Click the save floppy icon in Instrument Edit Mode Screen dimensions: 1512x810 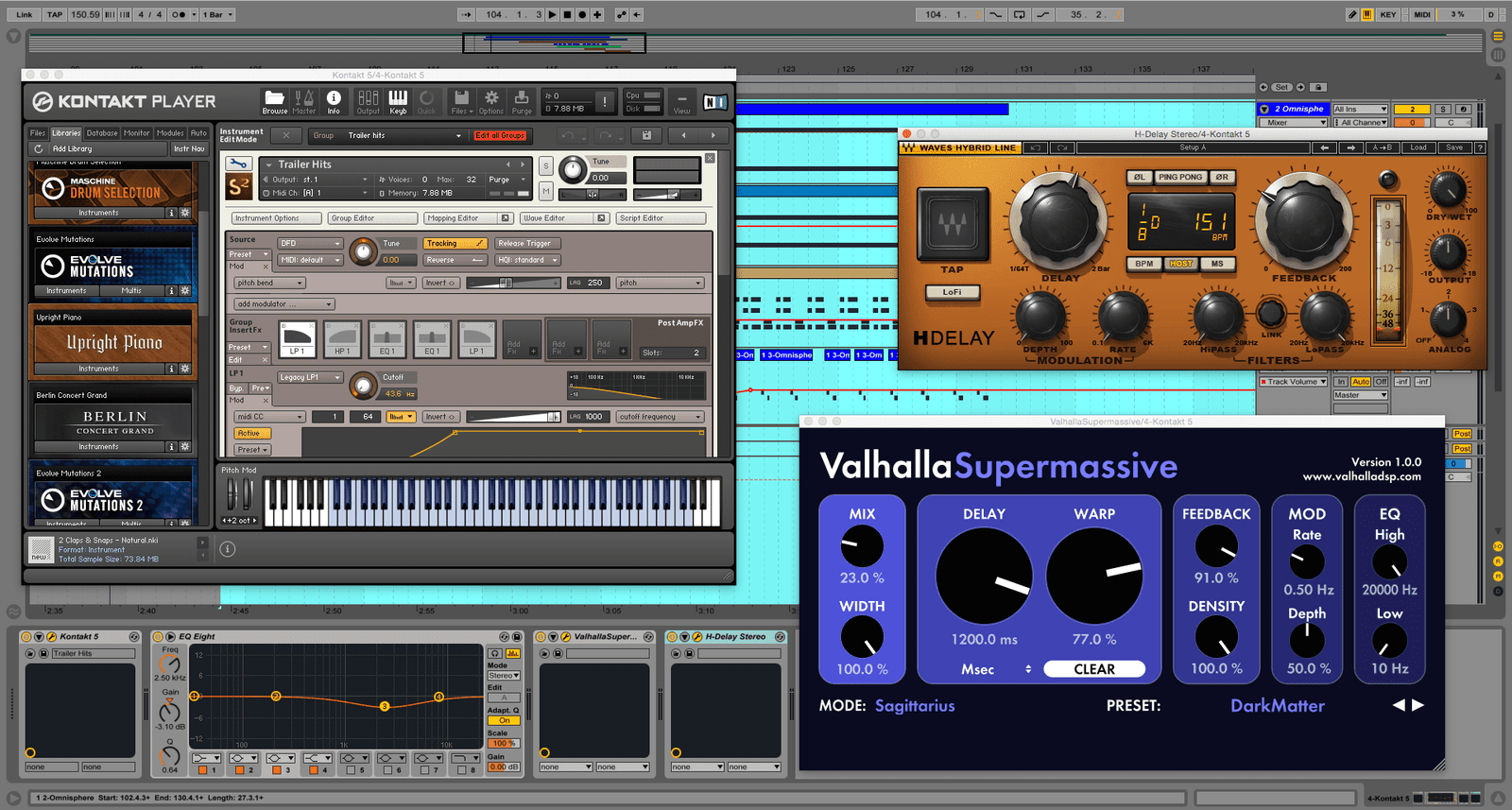tap(646, 135)
